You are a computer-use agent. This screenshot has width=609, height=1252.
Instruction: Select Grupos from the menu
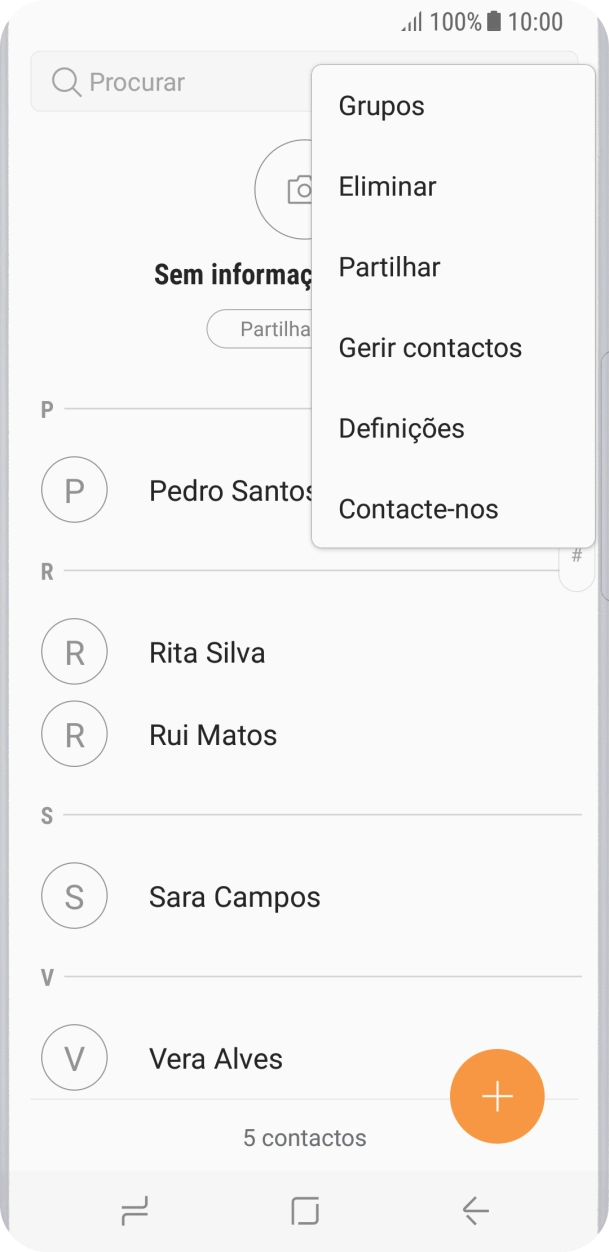click(381, 106)
